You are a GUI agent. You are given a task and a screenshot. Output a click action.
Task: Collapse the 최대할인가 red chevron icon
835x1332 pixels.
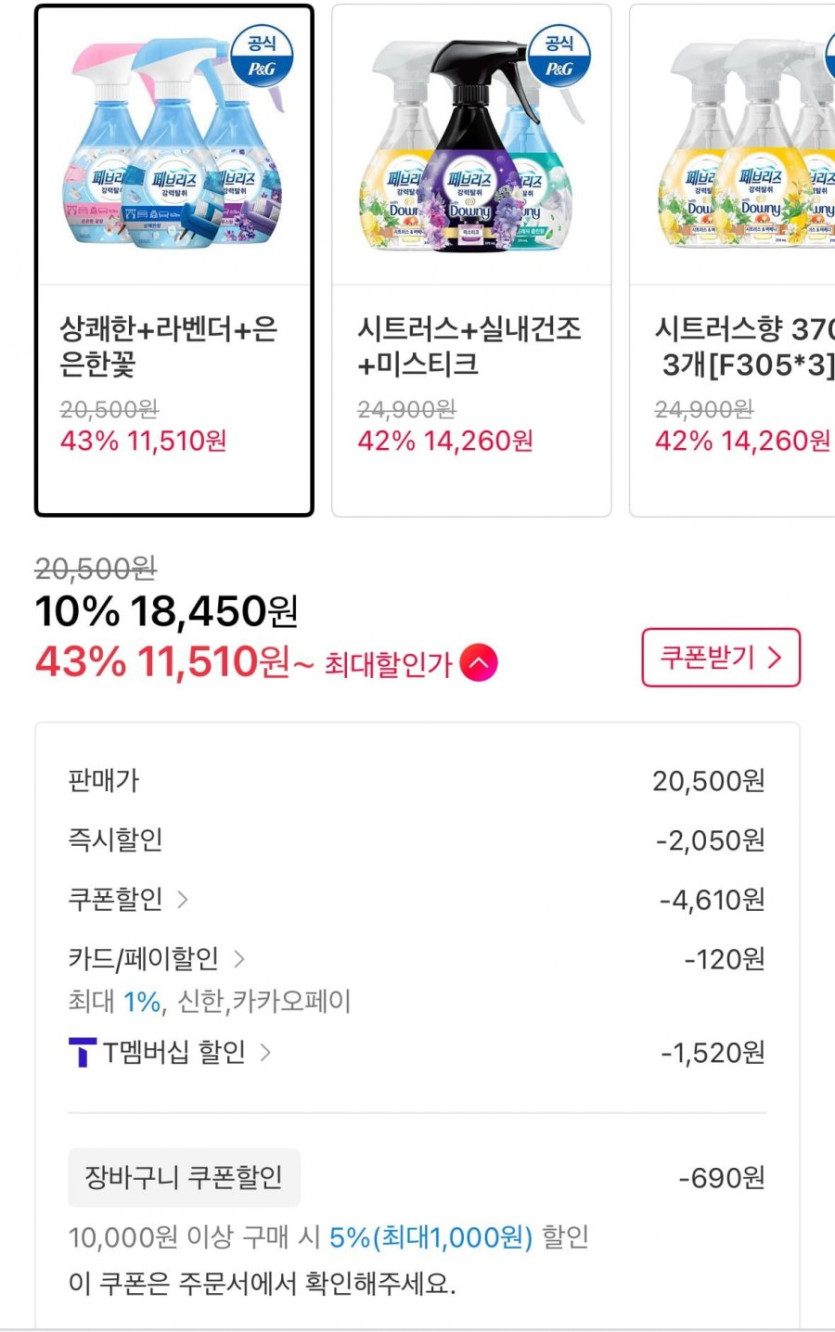tap(478, 663)
